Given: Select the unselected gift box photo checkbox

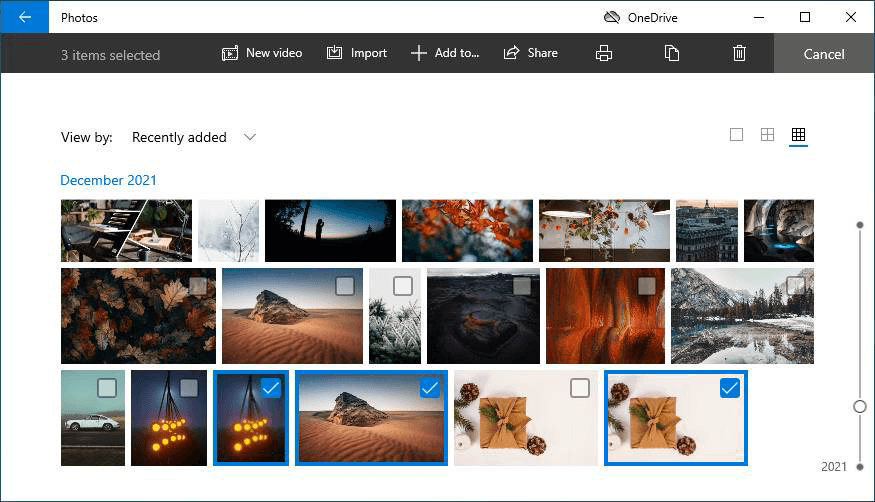Looking at the screenshot, I should (x=580, y=388).
